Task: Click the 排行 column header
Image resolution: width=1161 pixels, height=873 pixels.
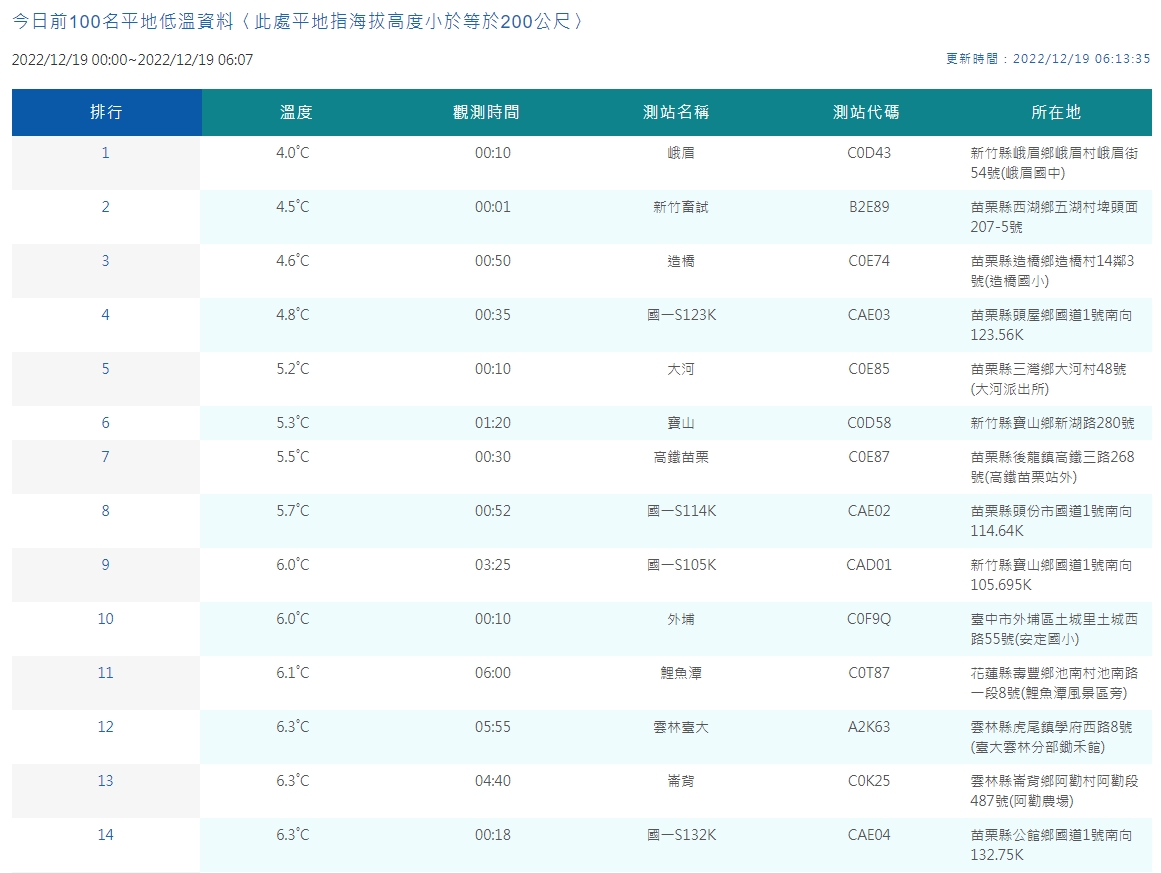Action: pyautogui.click(x=106, y=113)
